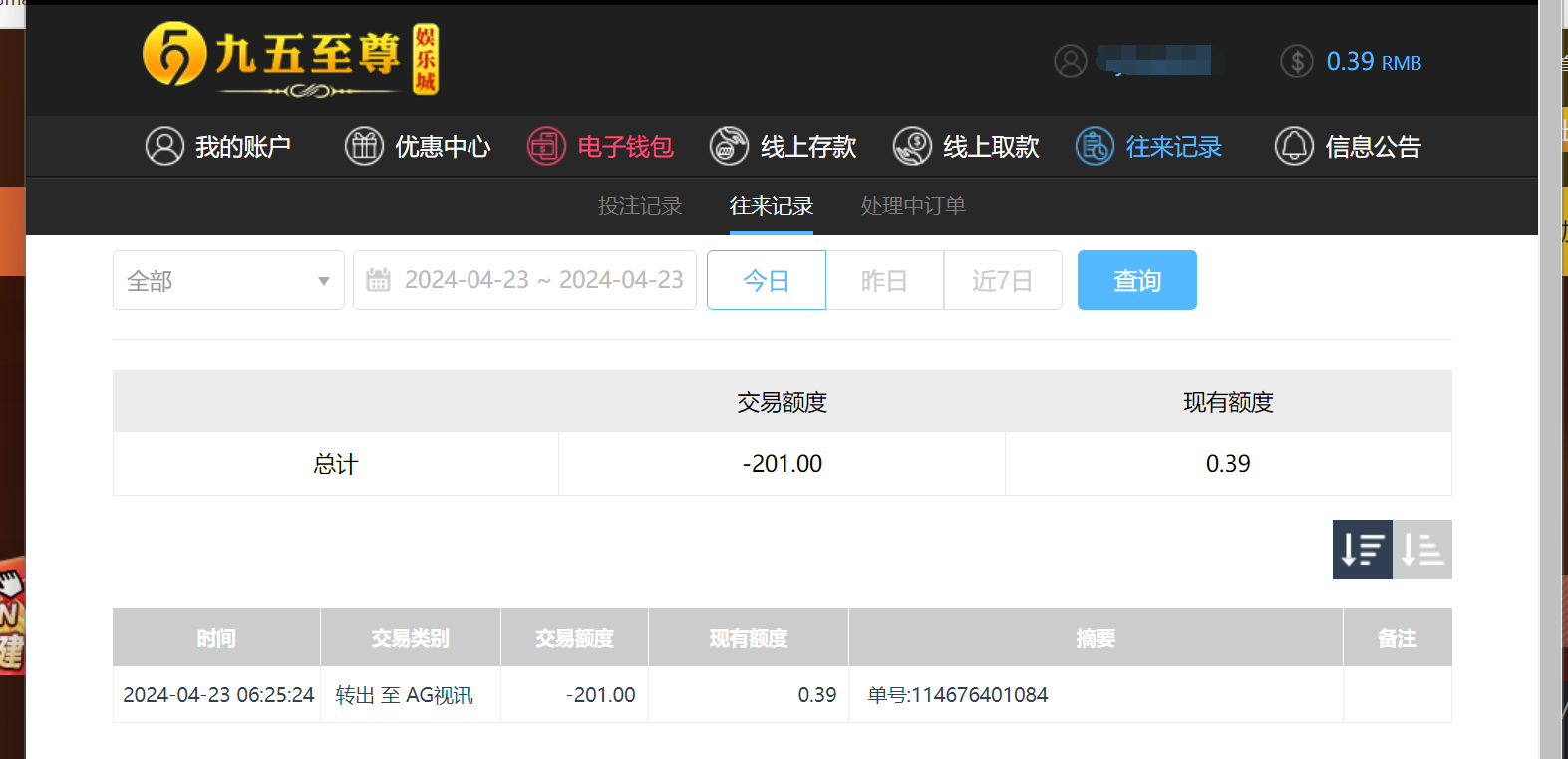Viewport: 1568px width, 759px height.
Task: Navigate to 线上取款 withdrawal
Action: (x=991, y=147)
